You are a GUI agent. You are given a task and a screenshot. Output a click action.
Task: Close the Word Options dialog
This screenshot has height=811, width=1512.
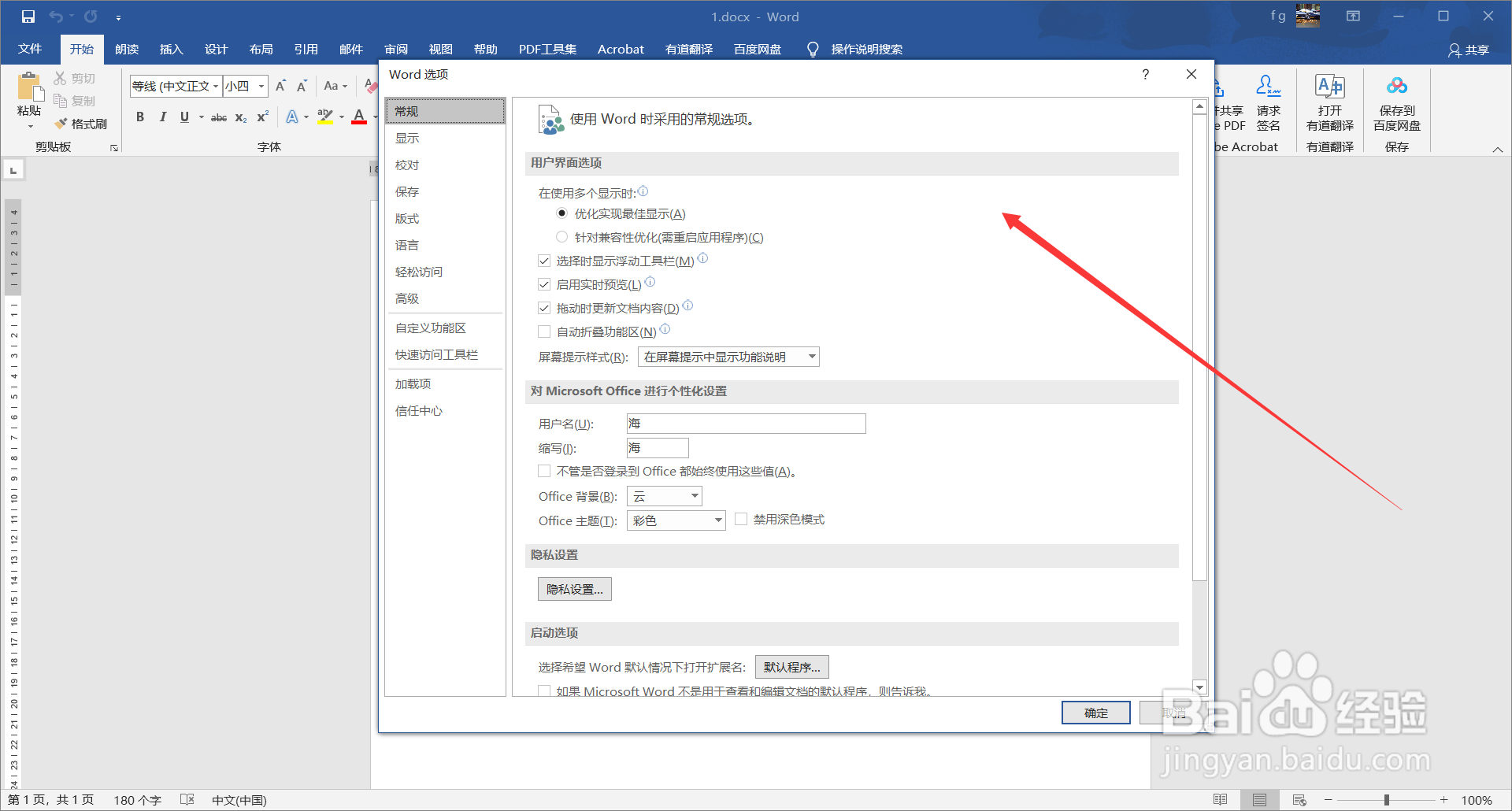tap(1191, 74)
